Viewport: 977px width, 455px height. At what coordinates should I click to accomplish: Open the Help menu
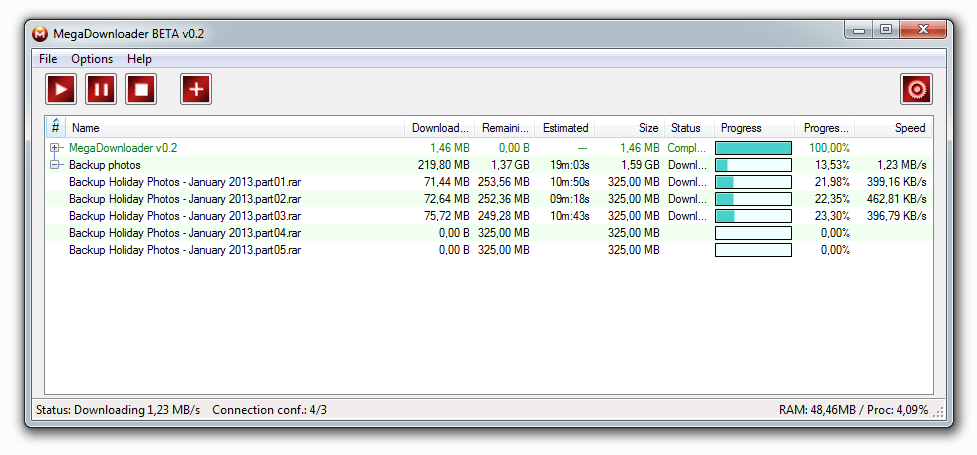[139, 59]
